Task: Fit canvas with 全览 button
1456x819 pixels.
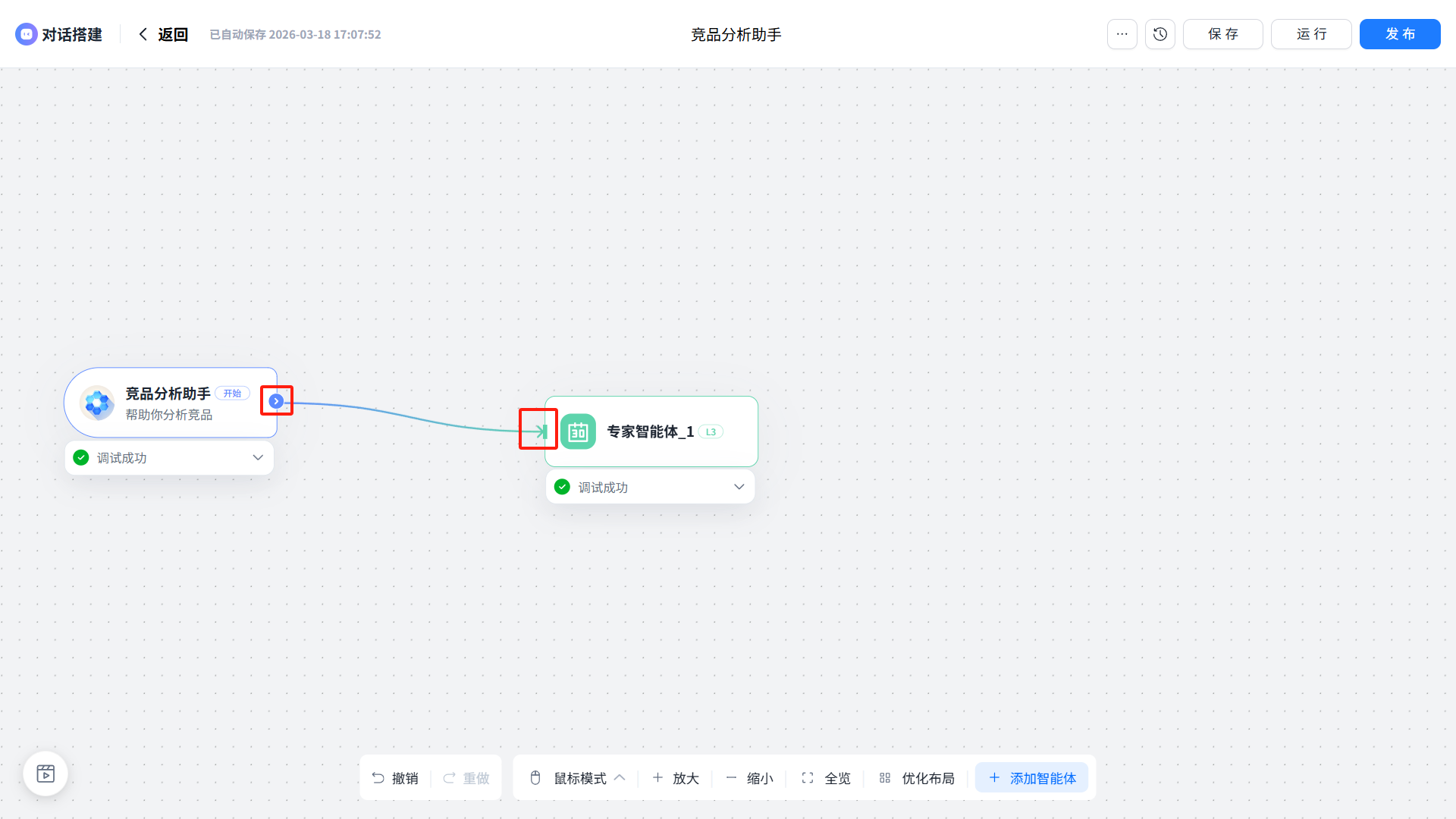Action: coord(827,778)
